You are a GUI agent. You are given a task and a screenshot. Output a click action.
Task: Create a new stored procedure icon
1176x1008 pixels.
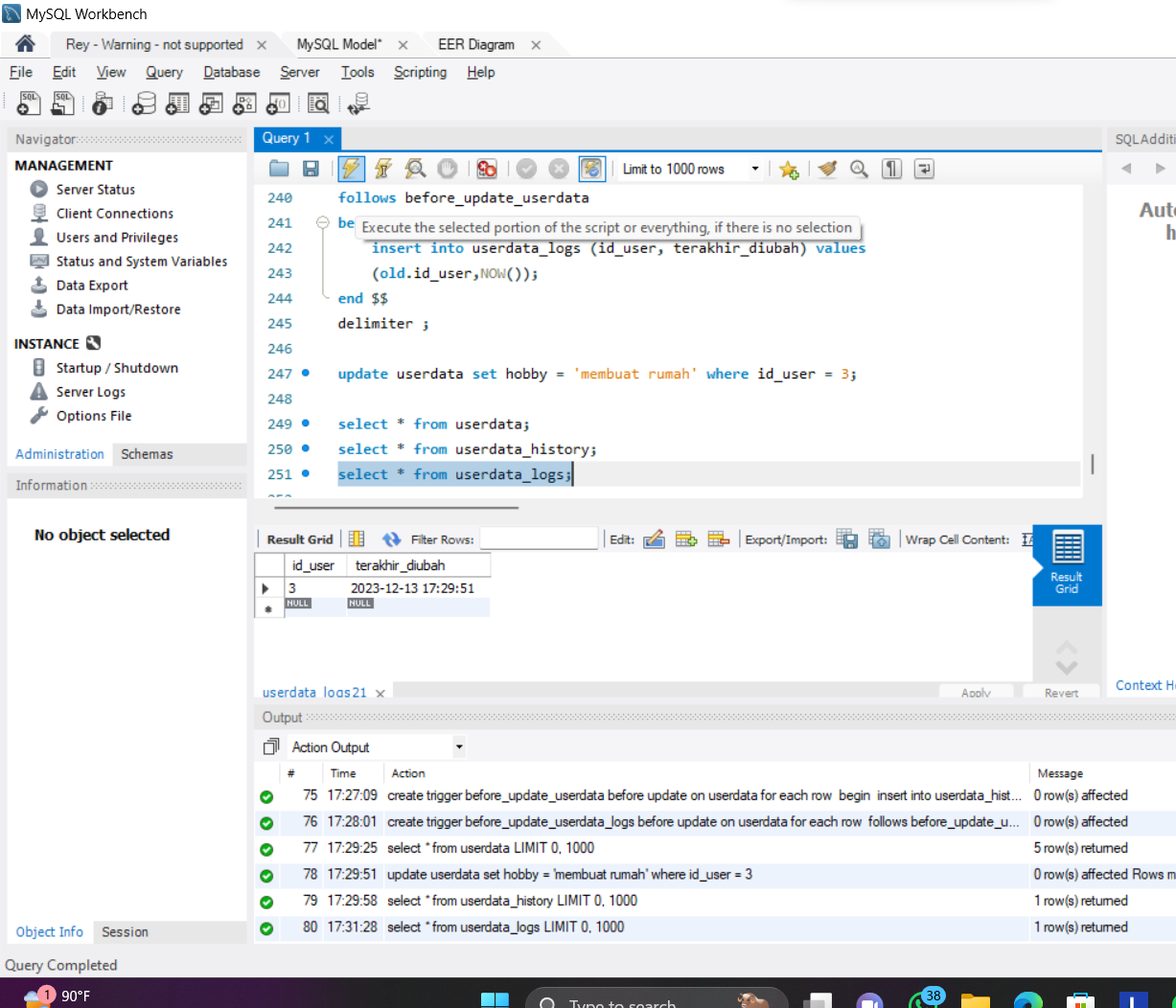[x=244, y=103]
